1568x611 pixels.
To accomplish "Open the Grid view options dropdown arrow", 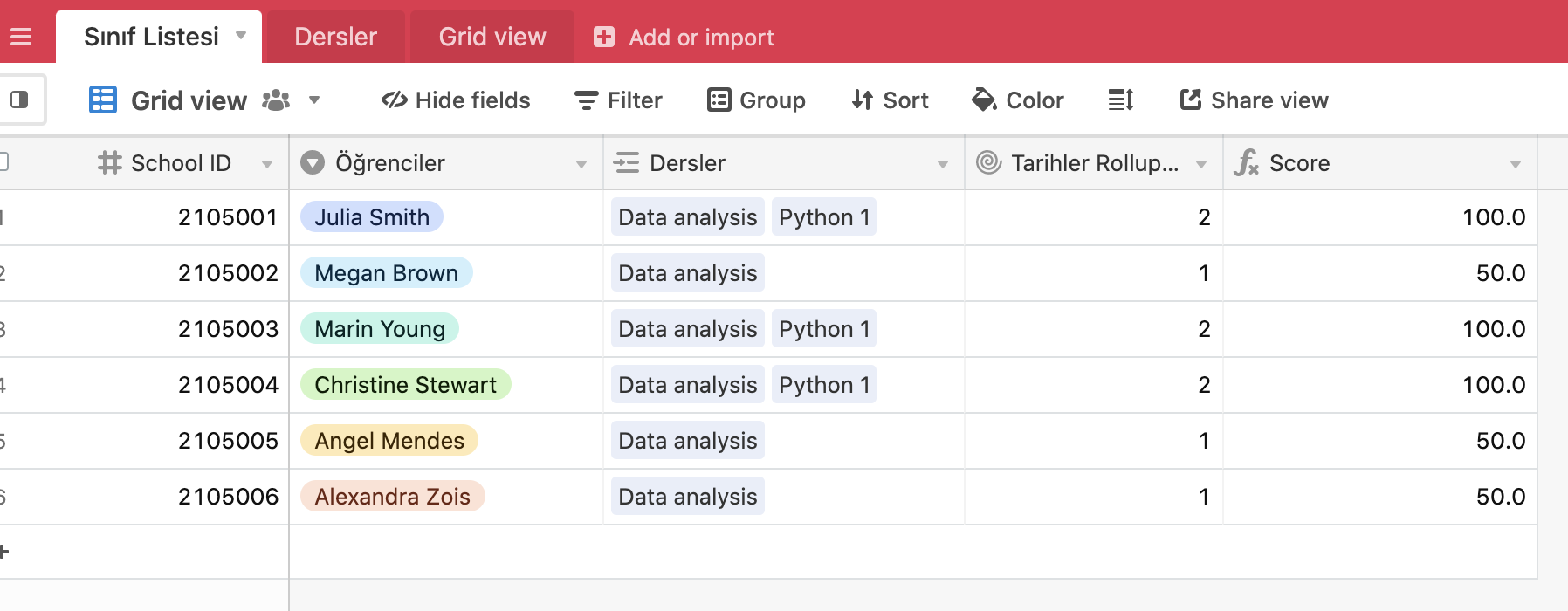I will [x=314, y=100].
